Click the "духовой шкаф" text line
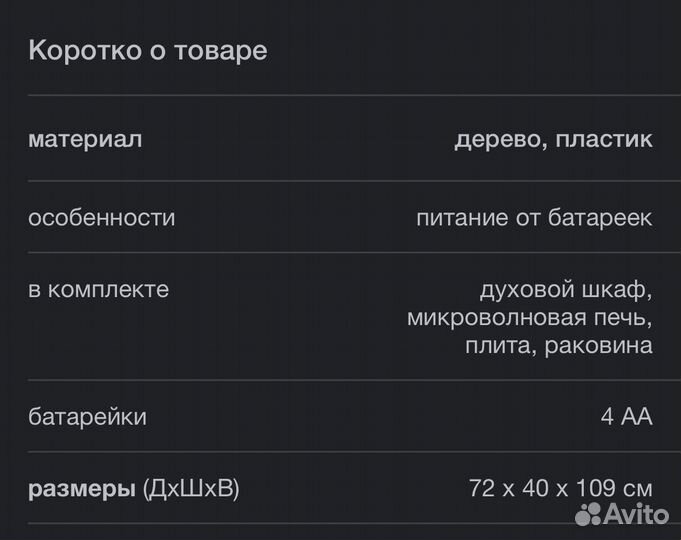Viewport: 681px width, 540px height. pos(566,290)
